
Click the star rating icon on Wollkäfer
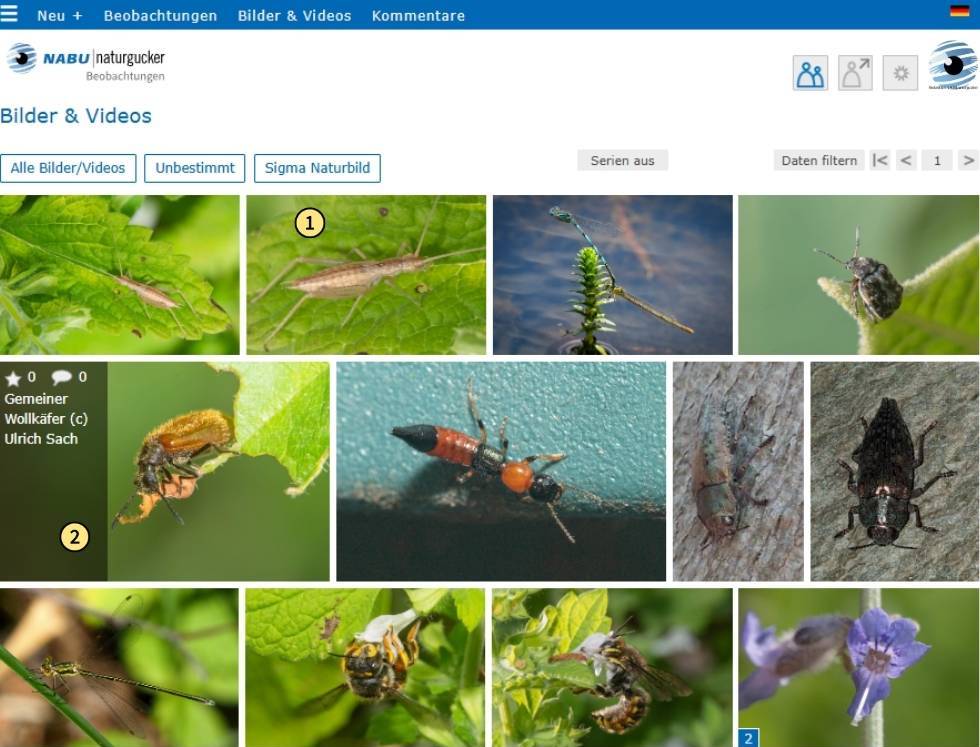(x=12, y=378)
